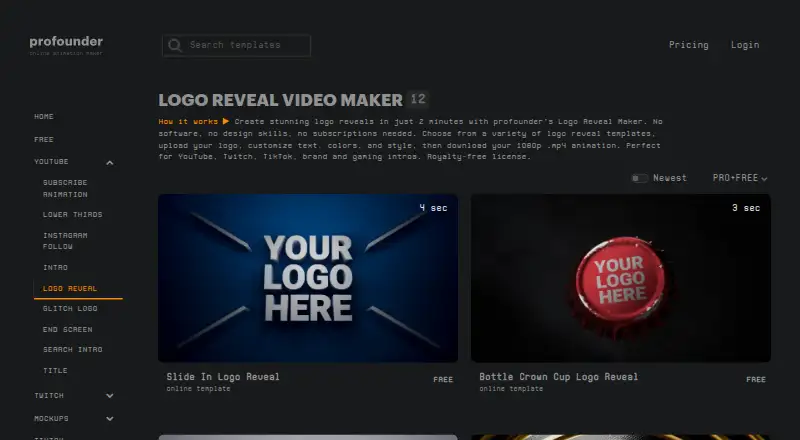Click the Slide In Logo Reveal title
The height and width of the screenshot is (440, 800).
[x=223, y=377]
